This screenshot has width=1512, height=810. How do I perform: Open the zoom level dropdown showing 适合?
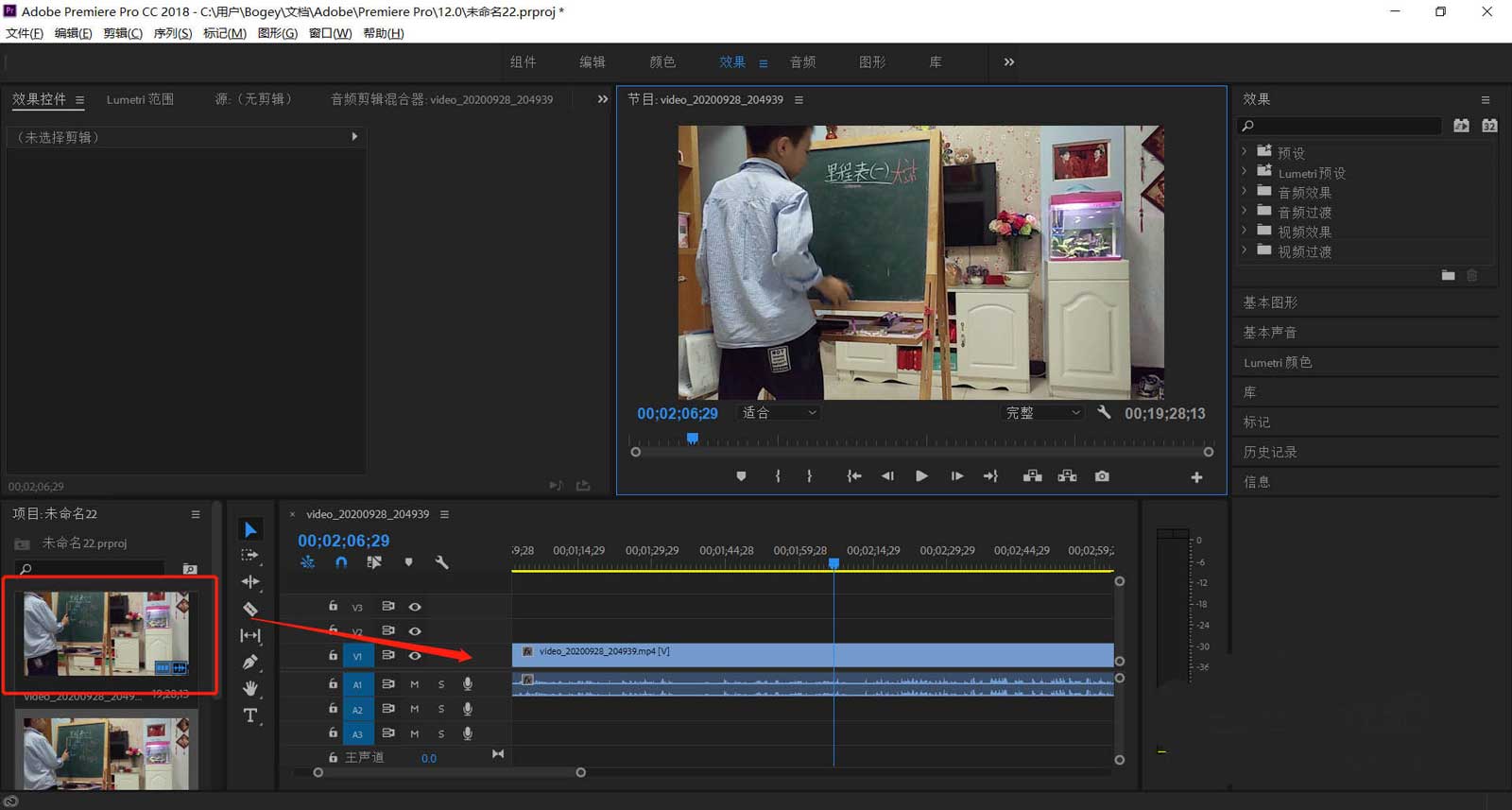[x=778, y=413]
